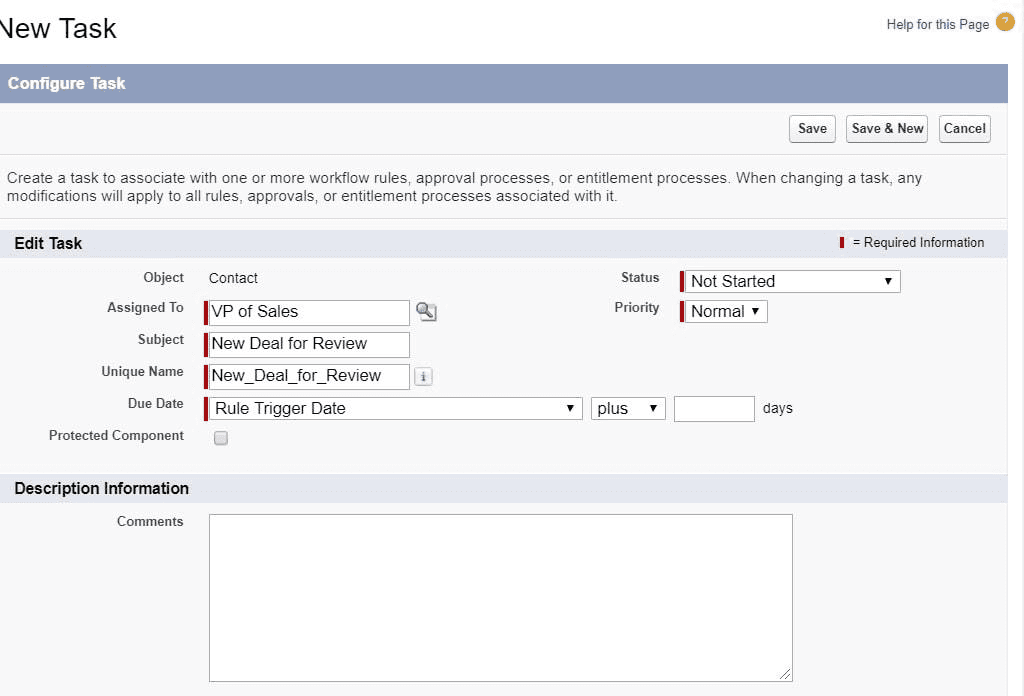Click the Configure Task header bar
This screenshot has height=696, width=1024.
(67, 83)
